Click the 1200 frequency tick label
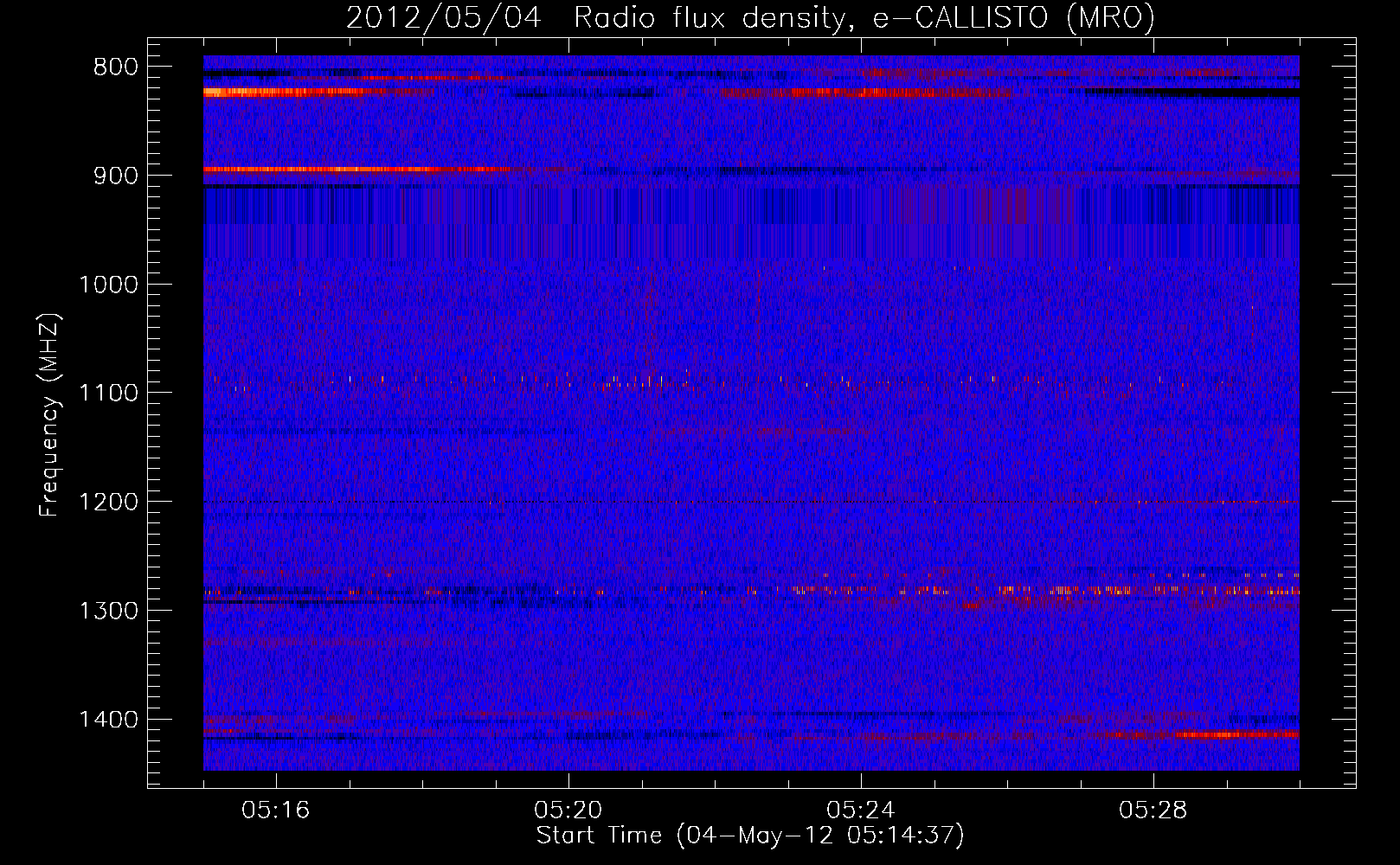 [108, 503]
